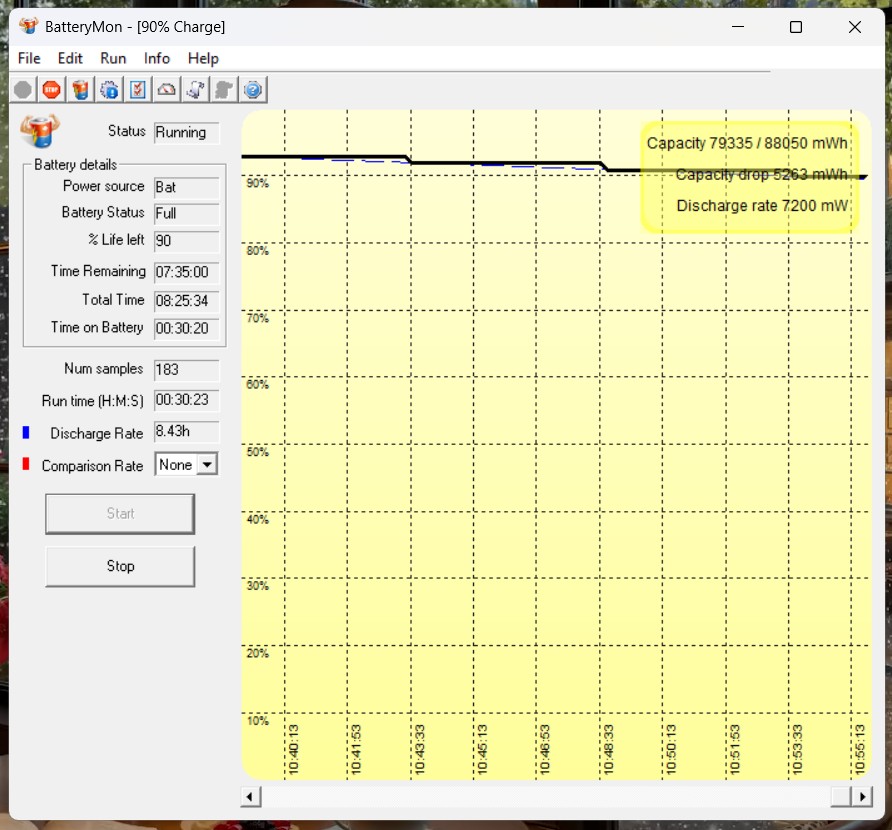
Task: Click the Capacity 79335 / 88050 mWh text
Action: click(747, 143)
